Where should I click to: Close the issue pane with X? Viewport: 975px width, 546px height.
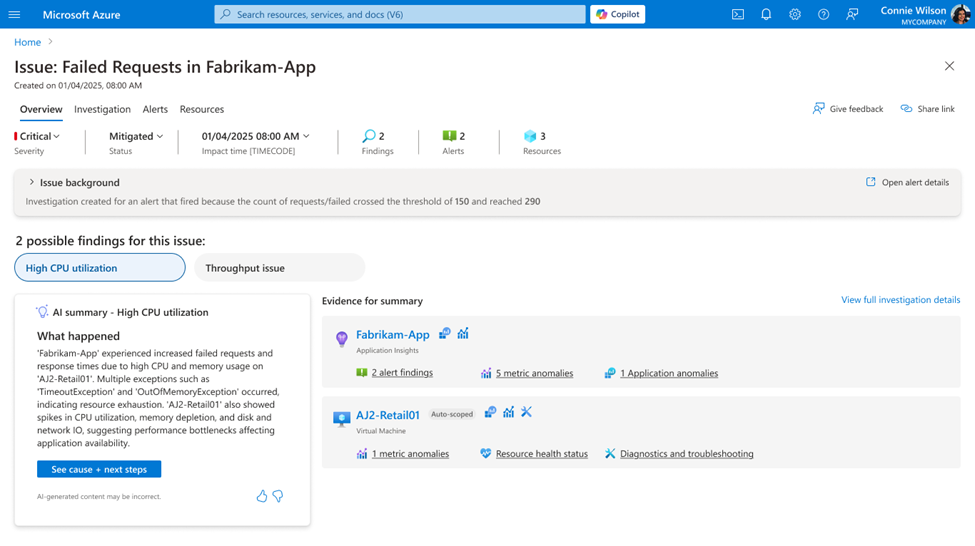point(949,66)
